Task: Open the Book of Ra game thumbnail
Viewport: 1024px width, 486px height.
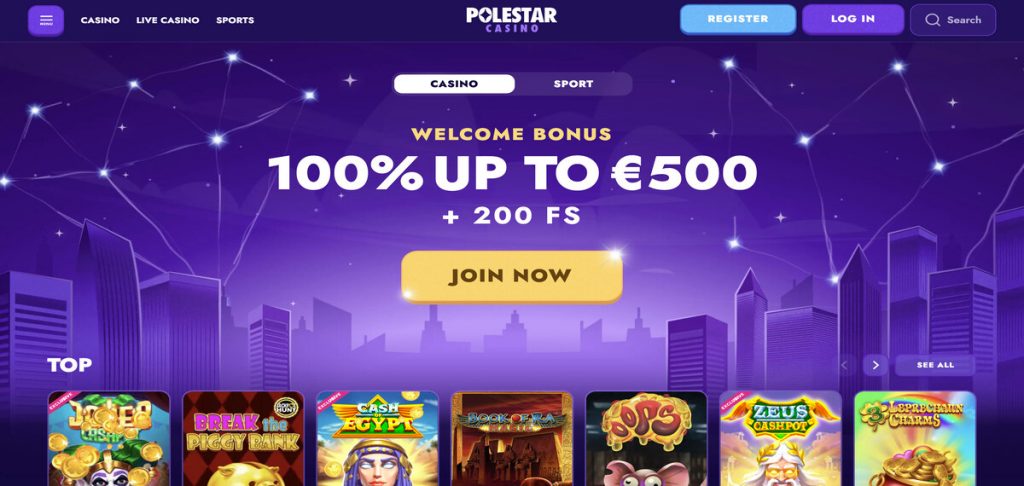Action: click(512, 438)
